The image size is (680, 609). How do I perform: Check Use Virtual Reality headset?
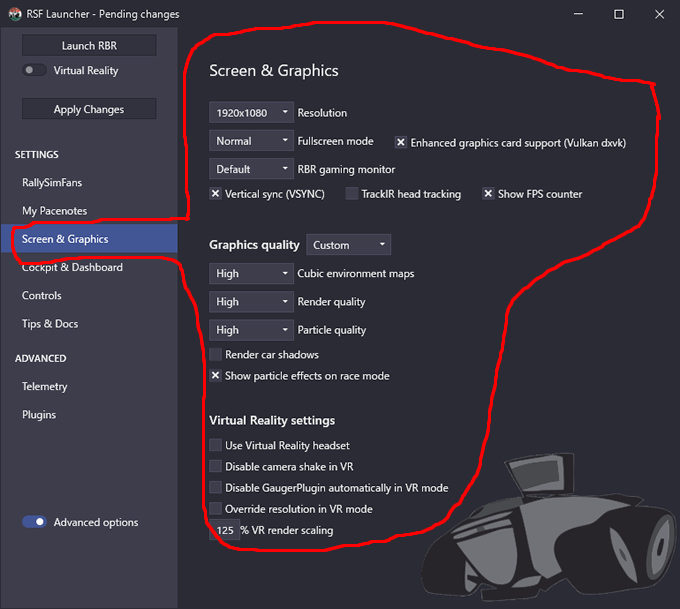click(x=215, y=445)
